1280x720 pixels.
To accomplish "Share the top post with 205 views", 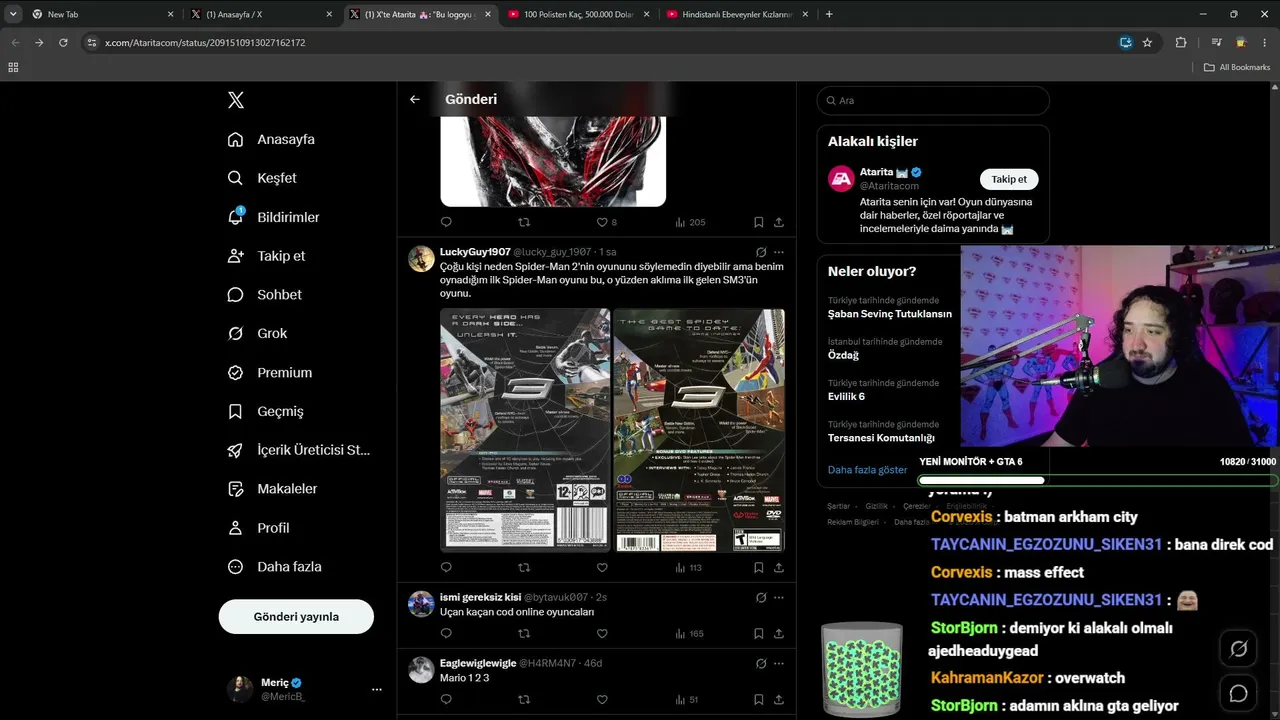I will coord(779,222).
